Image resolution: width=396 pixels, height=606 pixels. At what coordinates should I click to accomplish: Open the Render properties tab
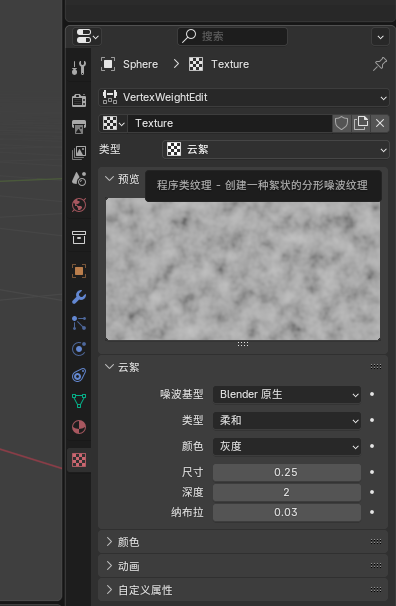(x=79, y=100)
